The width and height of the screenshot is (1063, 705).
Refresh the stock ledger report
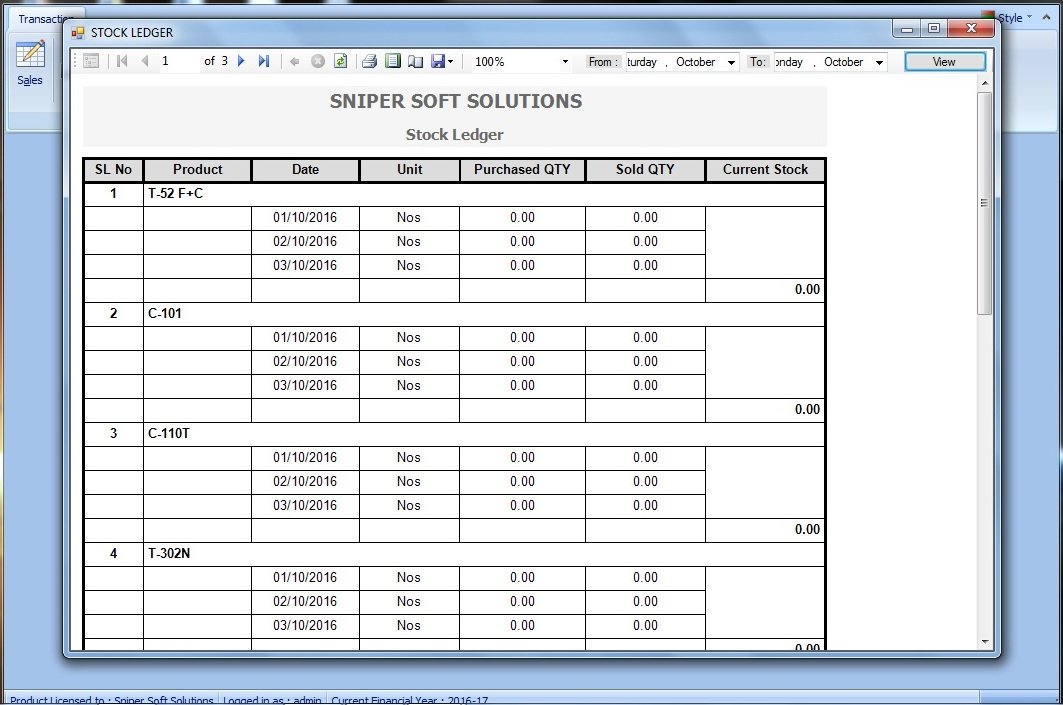(341, 62)
